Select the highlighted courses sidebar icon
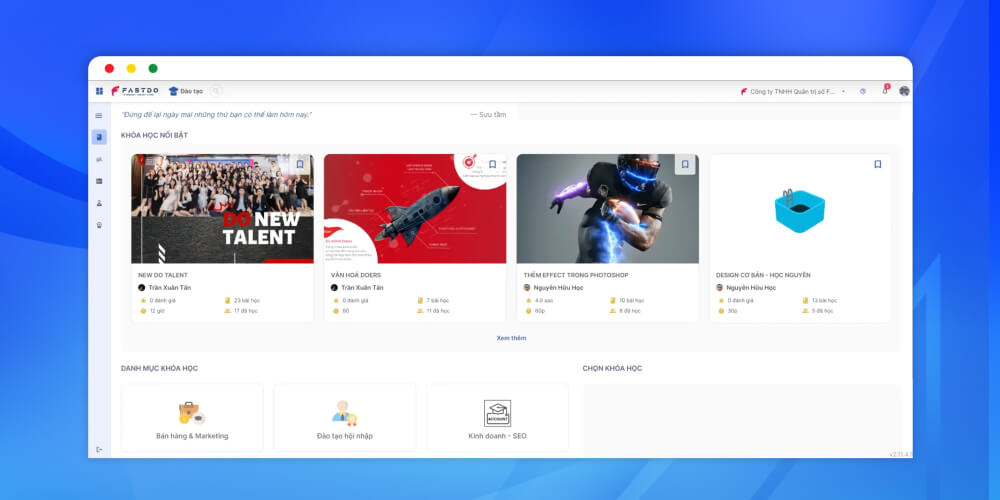1000x500 pixels. (99, 137)
